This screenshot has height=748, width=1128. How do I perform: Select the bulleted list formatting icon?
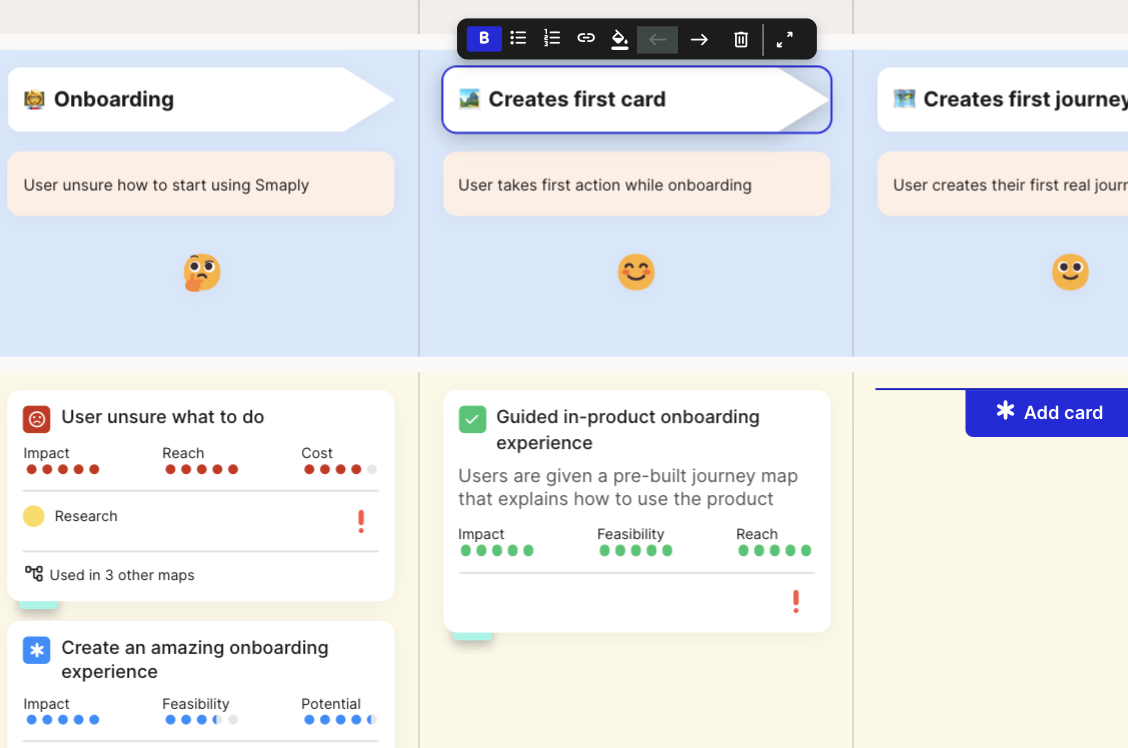pos(518,38)
